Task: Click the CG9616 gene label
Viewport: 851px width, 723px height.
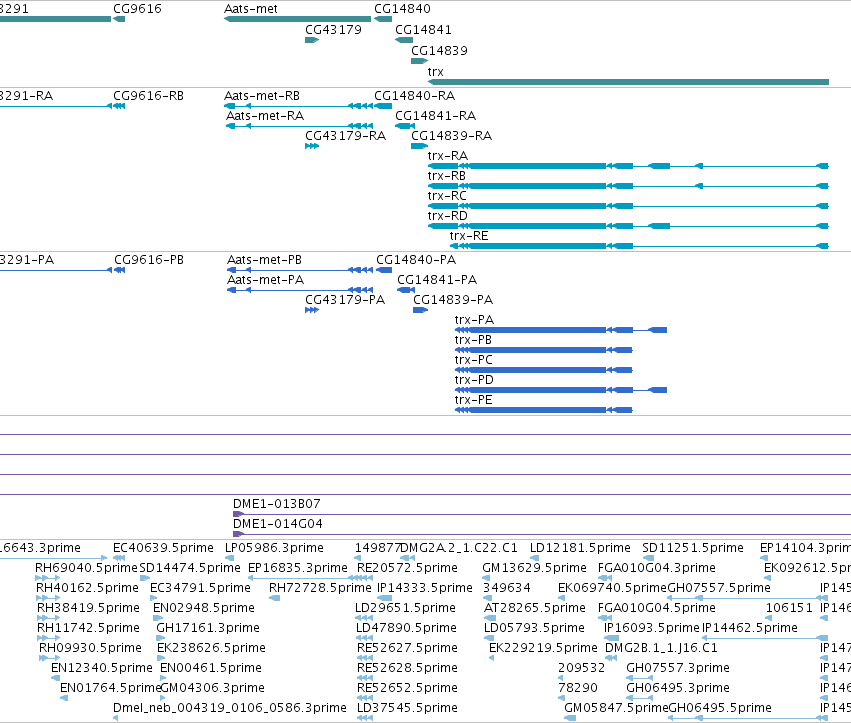Action: point(137,9)
